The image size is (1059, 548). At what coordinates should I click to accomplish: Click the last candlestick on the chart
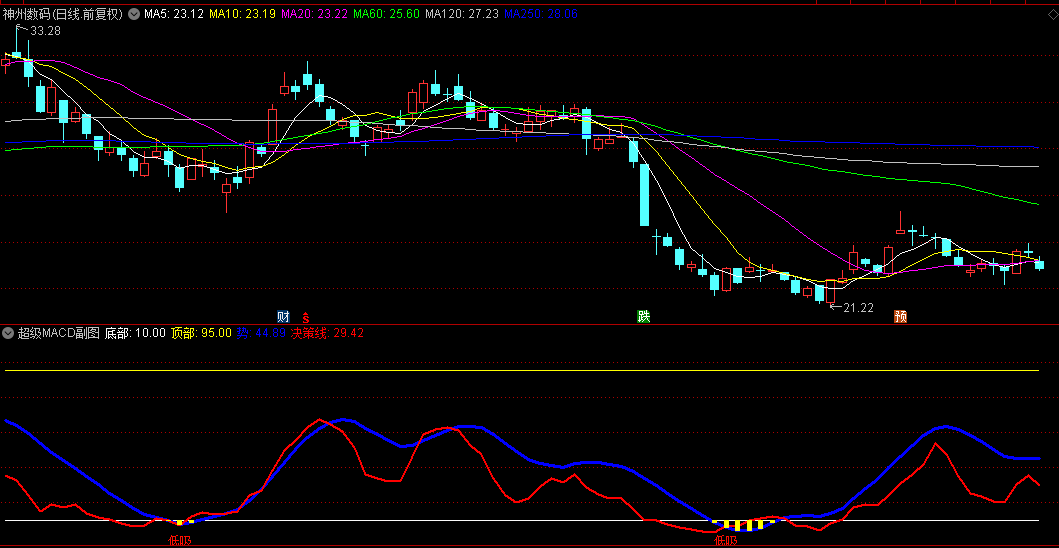click(1039, 264)
